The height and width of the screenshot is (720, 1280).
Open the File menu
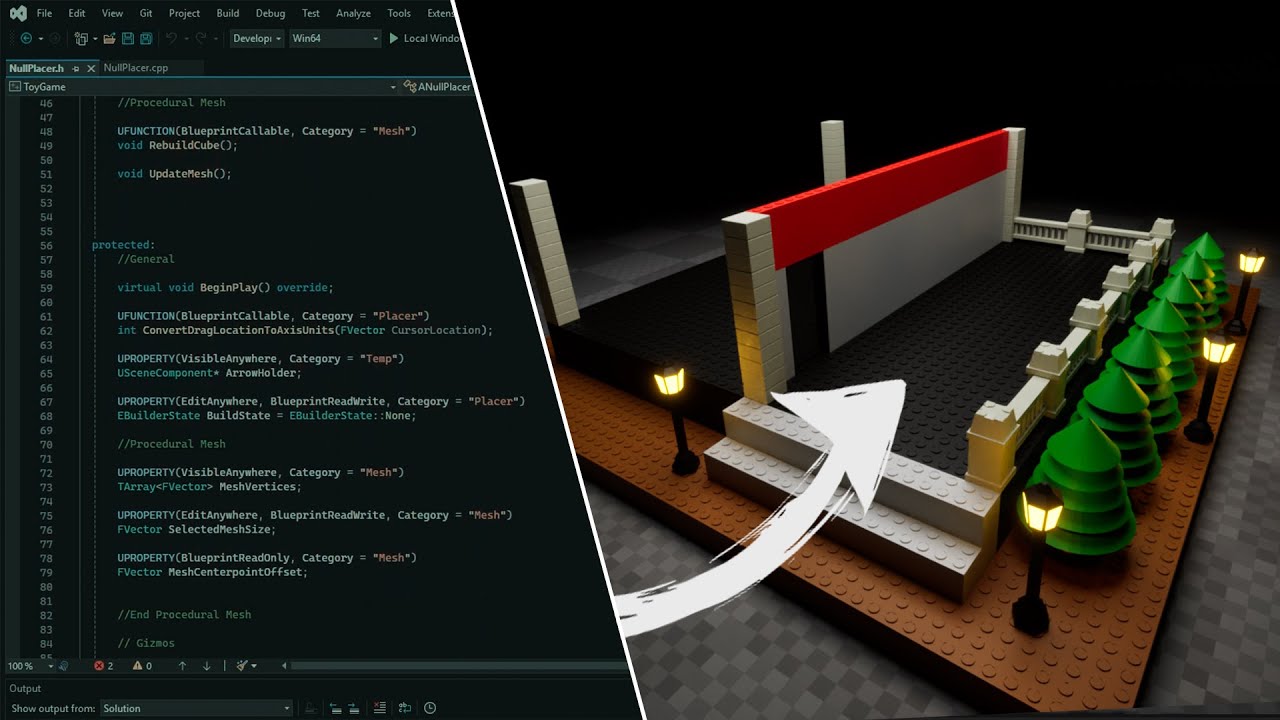44,13
